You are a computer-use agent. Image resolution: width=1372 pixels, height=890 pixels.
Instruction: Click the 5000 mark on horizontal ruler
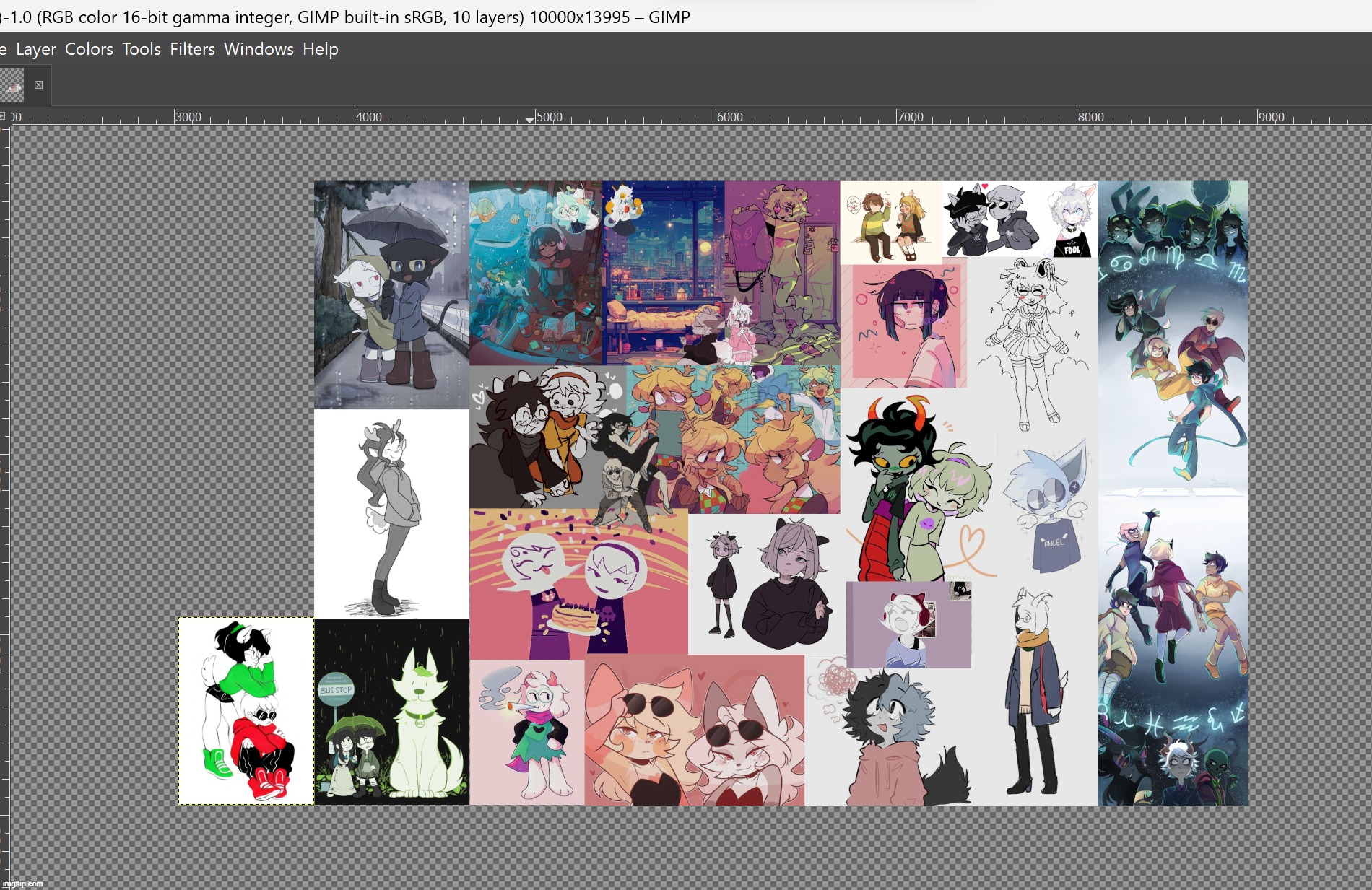[x=536, y=118]
